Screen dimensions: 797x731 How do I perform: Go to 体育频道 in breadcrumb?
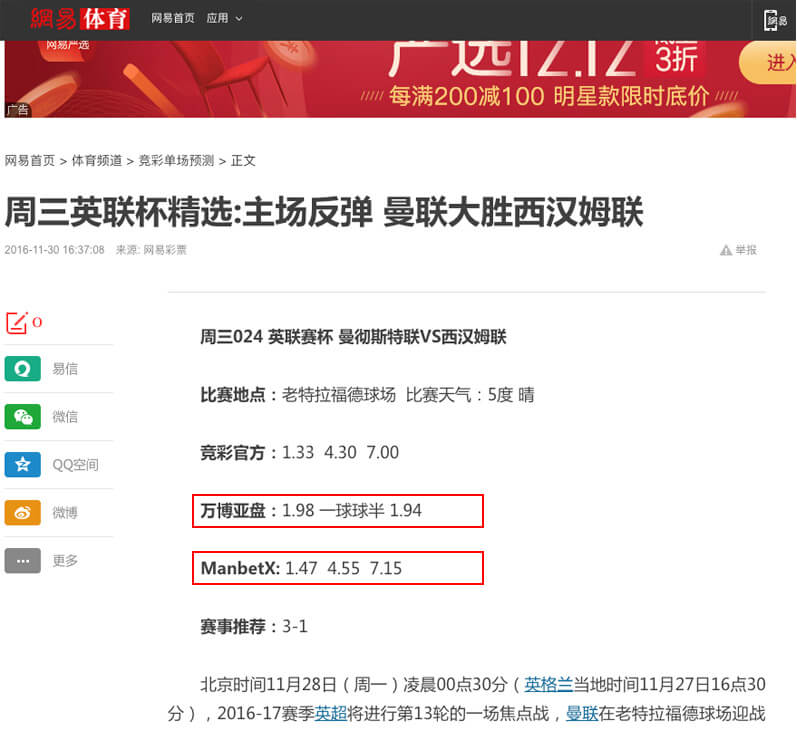tap(97, 160)
